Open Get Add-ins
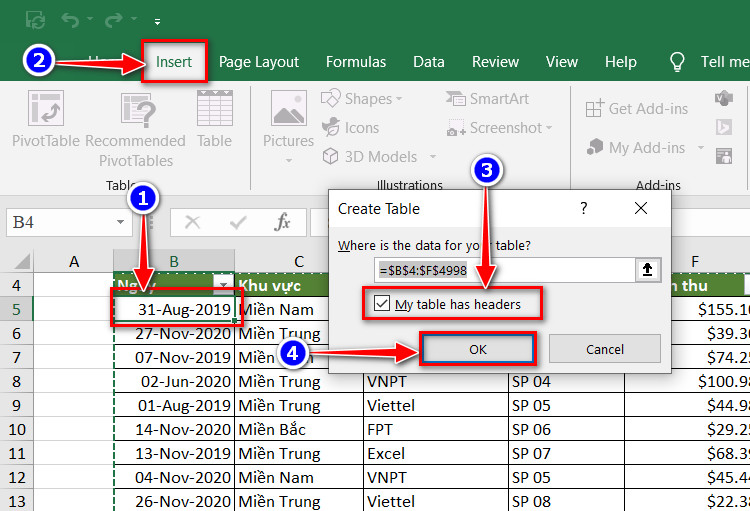The width and height of the screenshot is (750, 511). tap(637, 109)
